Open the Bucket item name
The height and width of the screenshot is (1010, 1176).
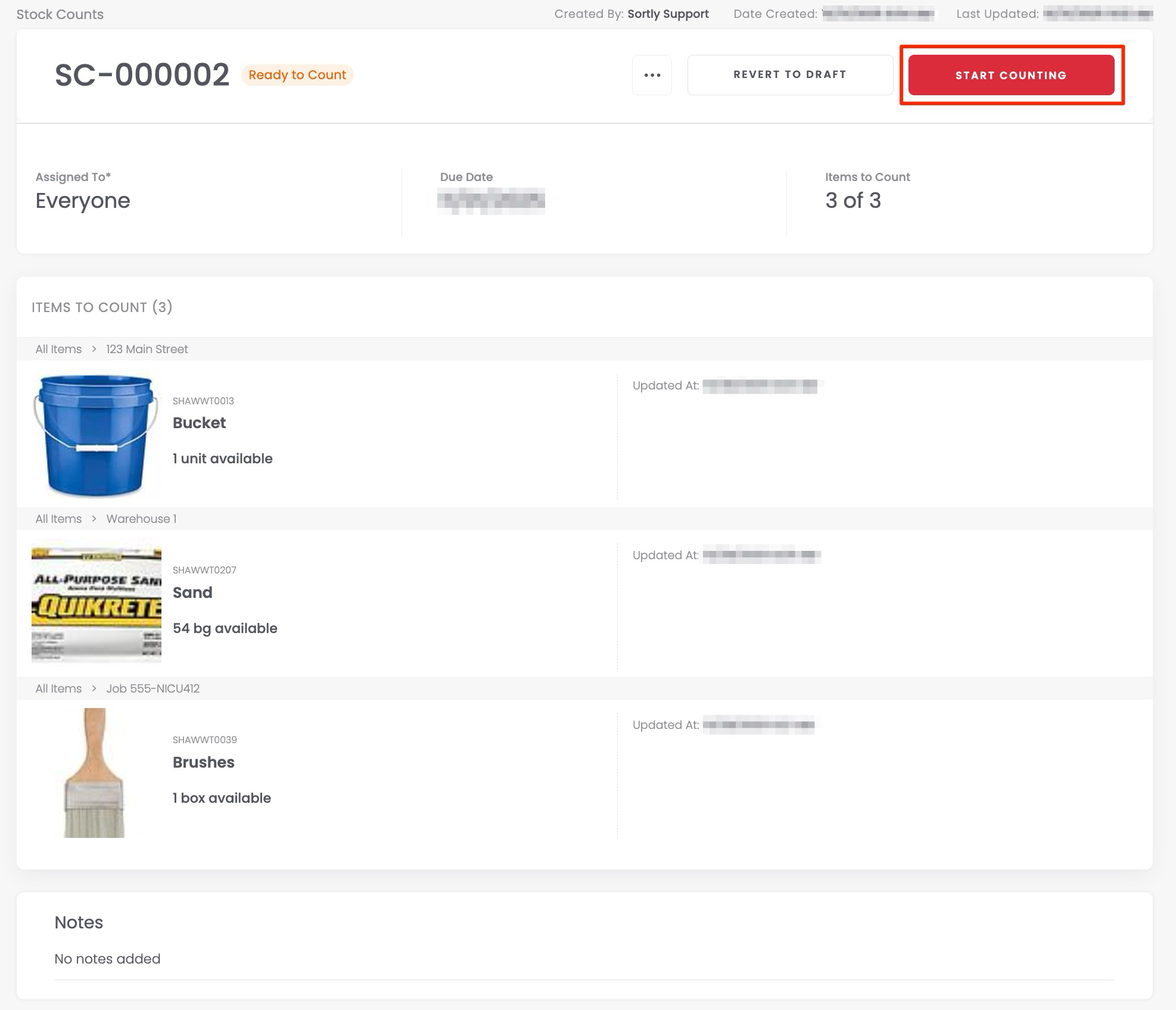(199, 423)
